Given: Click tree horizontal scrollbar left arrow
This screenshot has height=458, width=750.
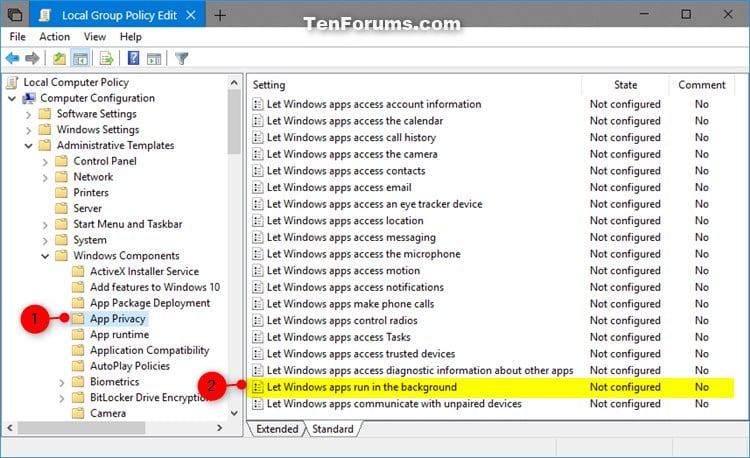Looking at the screenshot, I should click(x=10, y=428).
